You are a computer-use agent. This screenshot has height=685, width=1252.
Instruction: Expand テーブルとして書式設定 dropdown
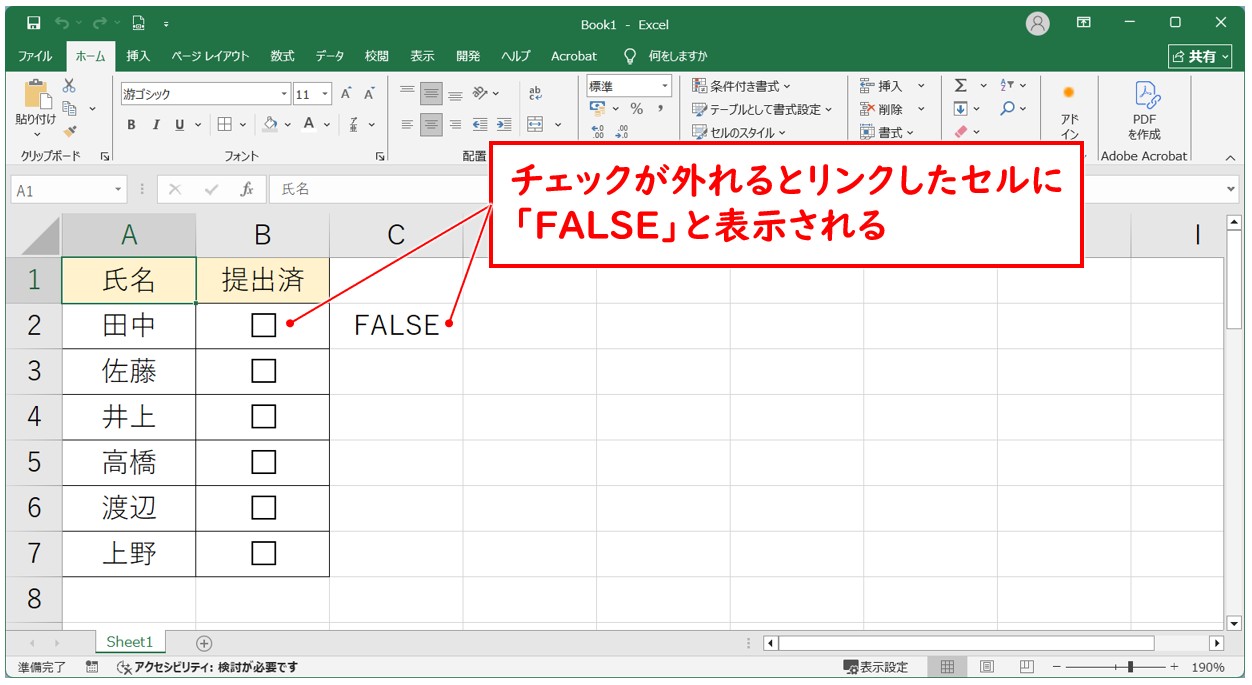[x=829, y=109]
